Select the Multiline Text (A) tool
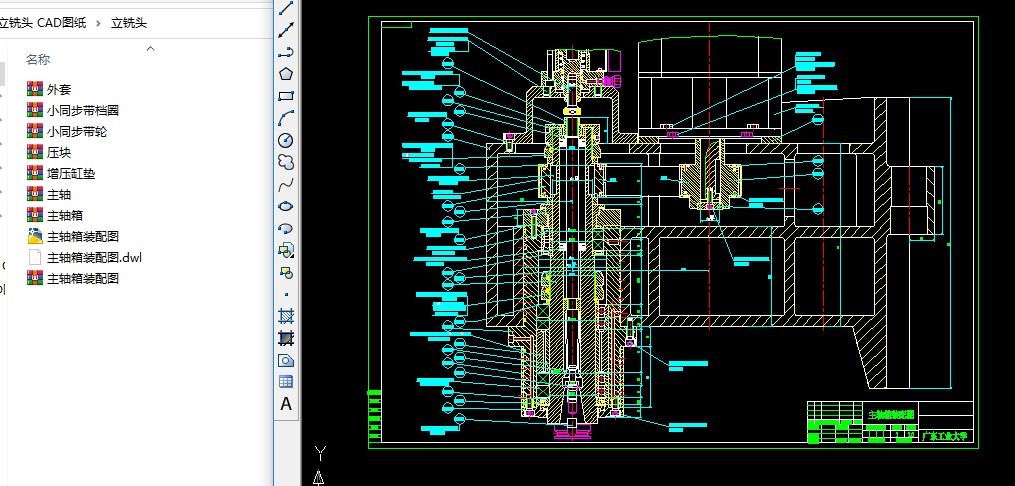 point(286,404)
